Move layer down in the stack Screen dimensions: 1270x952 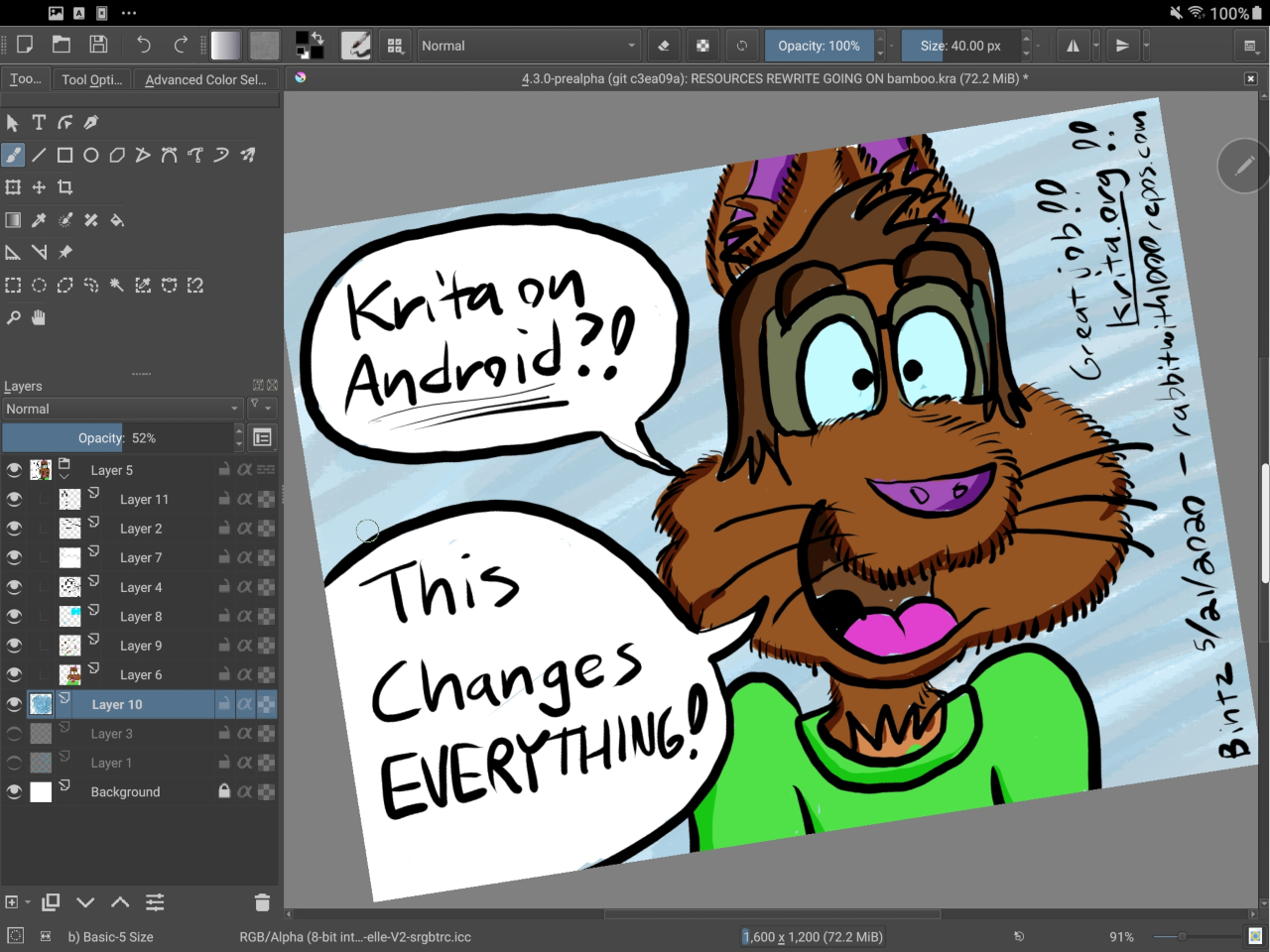pos(85,902)
